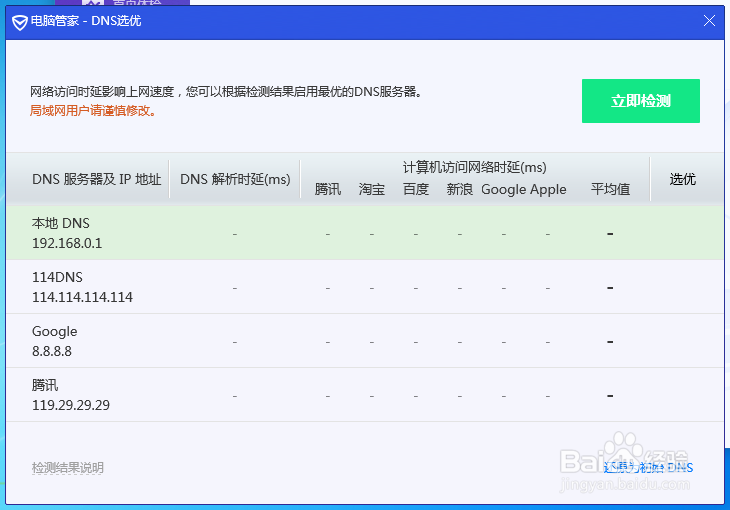Click the 平均值 column header
Image resolution: width=730 pixels, height=510 pixels.
(610, 190)
